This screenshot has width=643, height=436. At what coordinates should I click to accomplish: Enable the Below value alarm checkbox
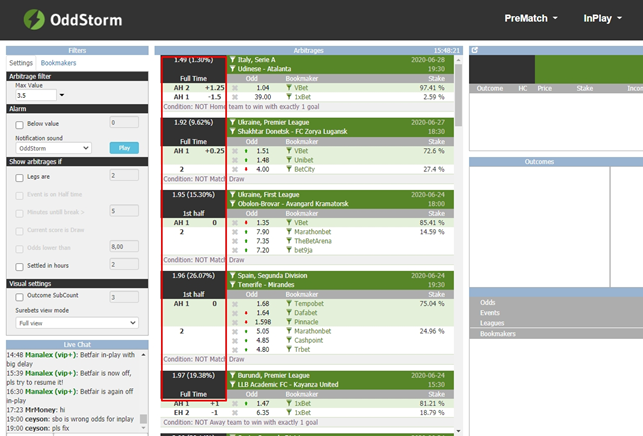(x=19, y=125)
